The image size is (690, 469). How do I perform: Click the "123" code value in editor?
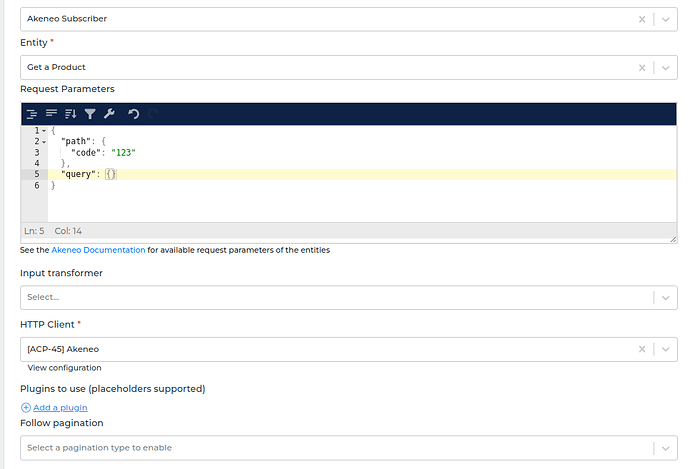point(123,153)
